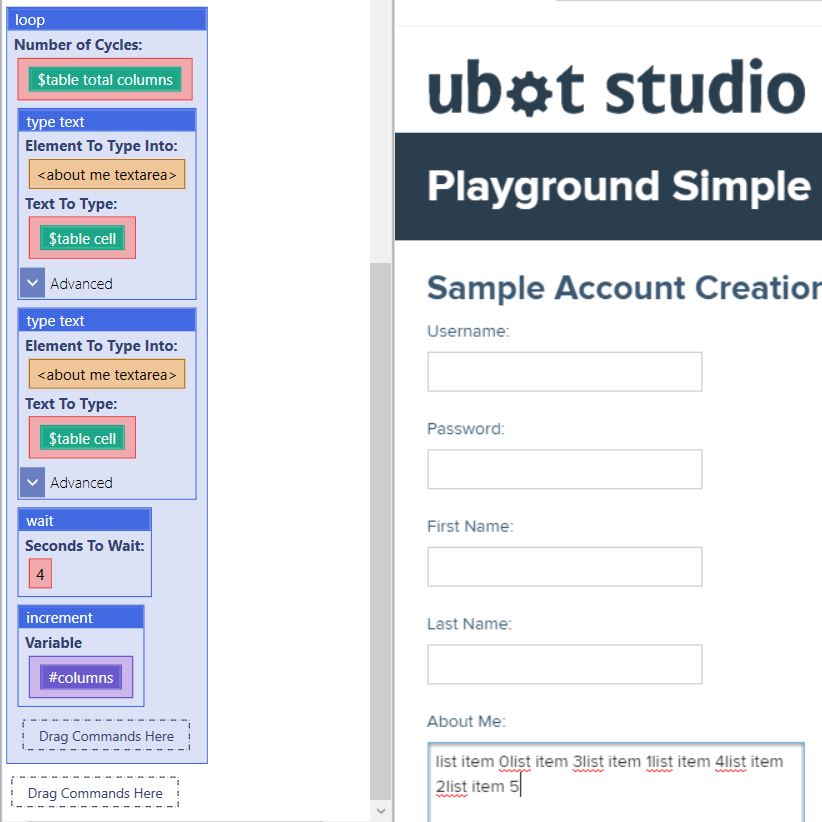Click the About Me label
The image size is (822, 822).
point(467,721)
